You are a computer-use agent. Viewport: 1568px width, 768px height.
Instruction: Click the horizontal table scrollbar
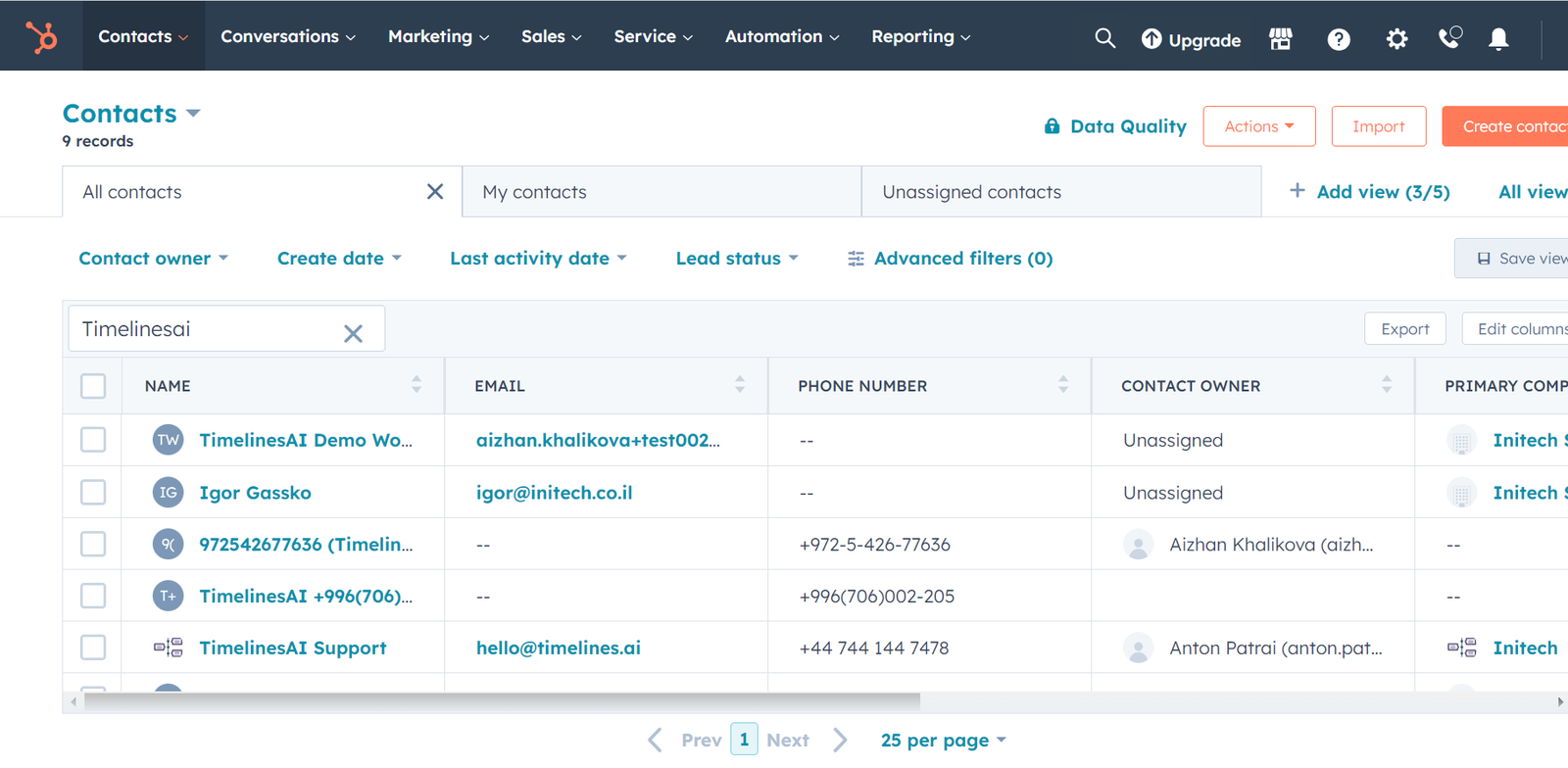coord(502,701)
